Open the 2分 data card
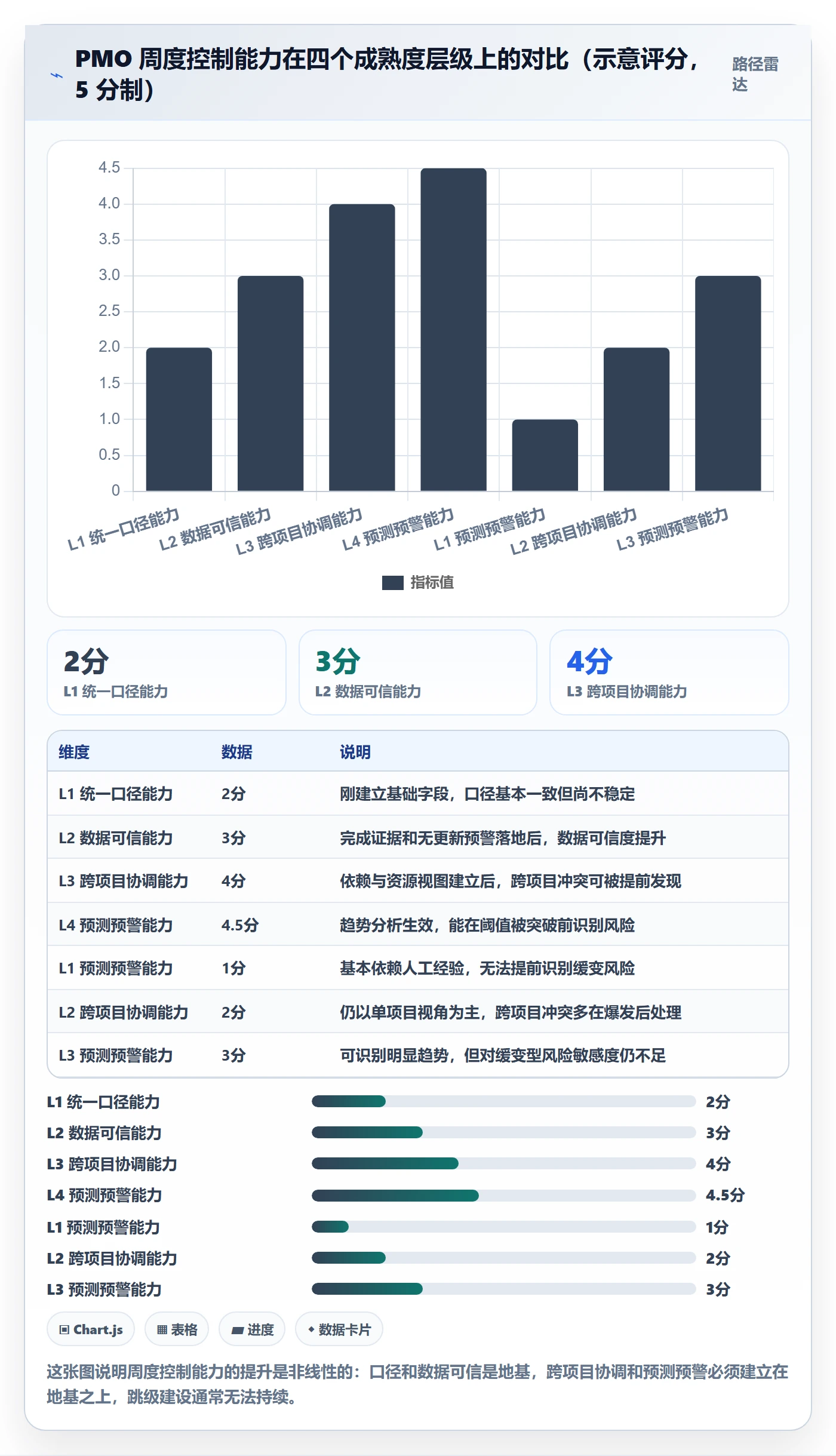 pos(167,672)
